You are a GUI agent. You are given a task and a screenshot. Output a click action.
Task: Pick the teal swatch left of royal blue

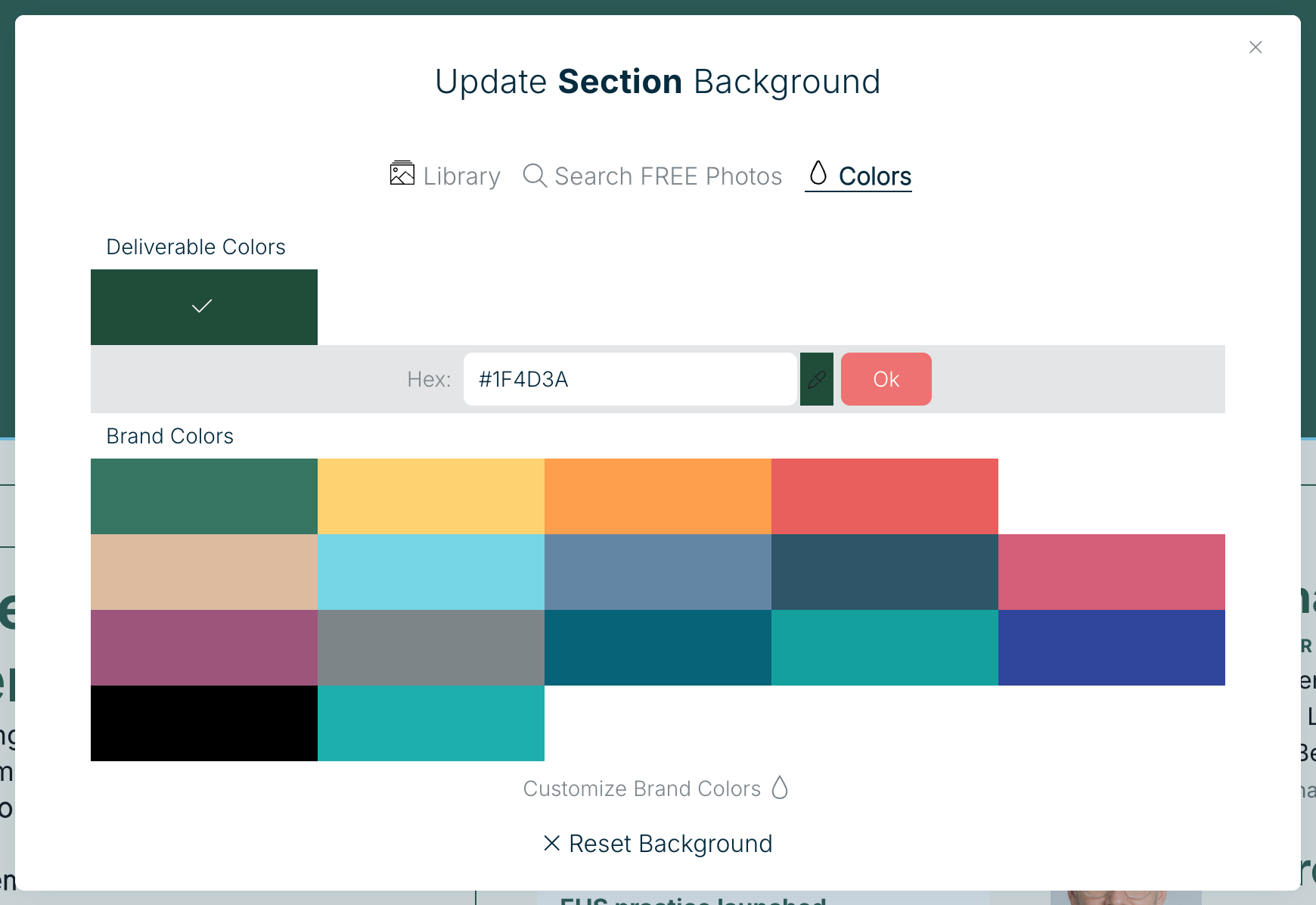[x=885, y=648]
